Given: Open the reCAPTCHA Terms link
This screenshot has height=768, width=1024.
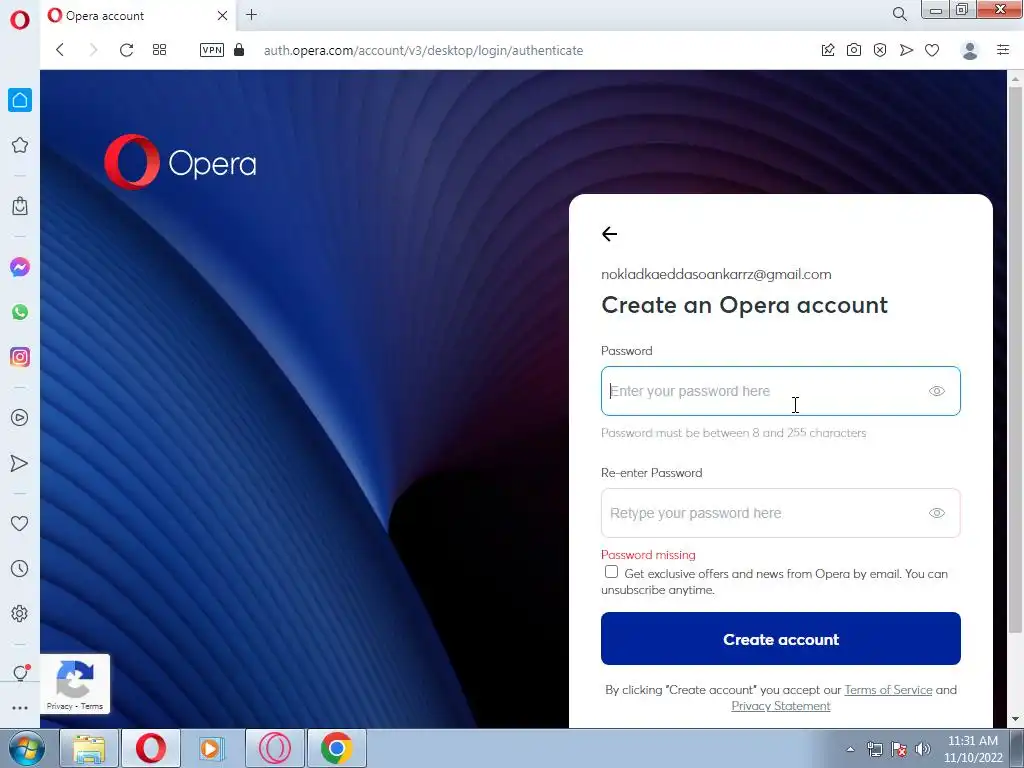Looking at the screenshot, I should [91, 706].
